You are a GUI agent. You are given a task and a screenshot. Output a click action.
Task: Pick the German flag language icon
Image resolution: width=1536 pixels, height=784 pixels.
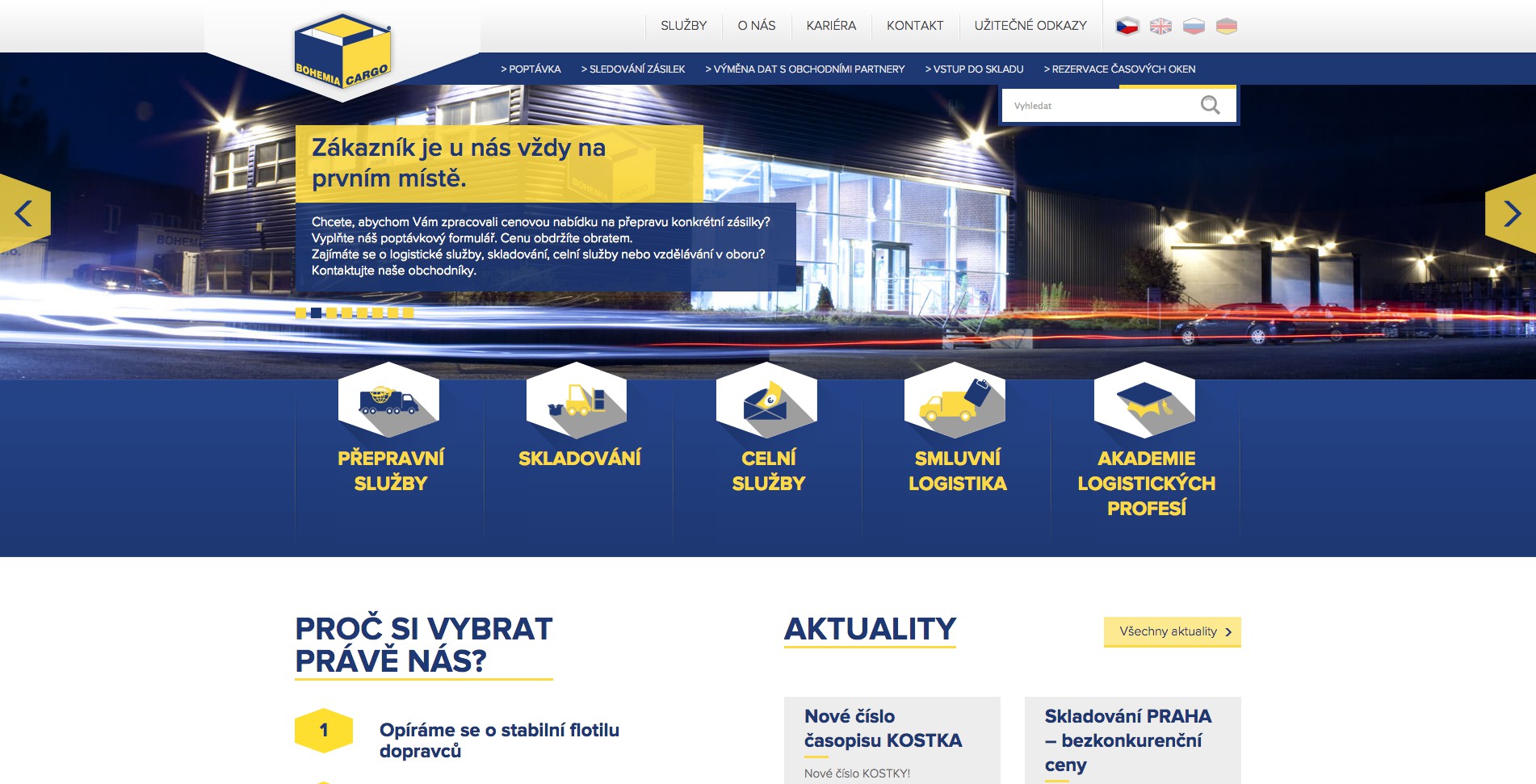point(1227,26)
